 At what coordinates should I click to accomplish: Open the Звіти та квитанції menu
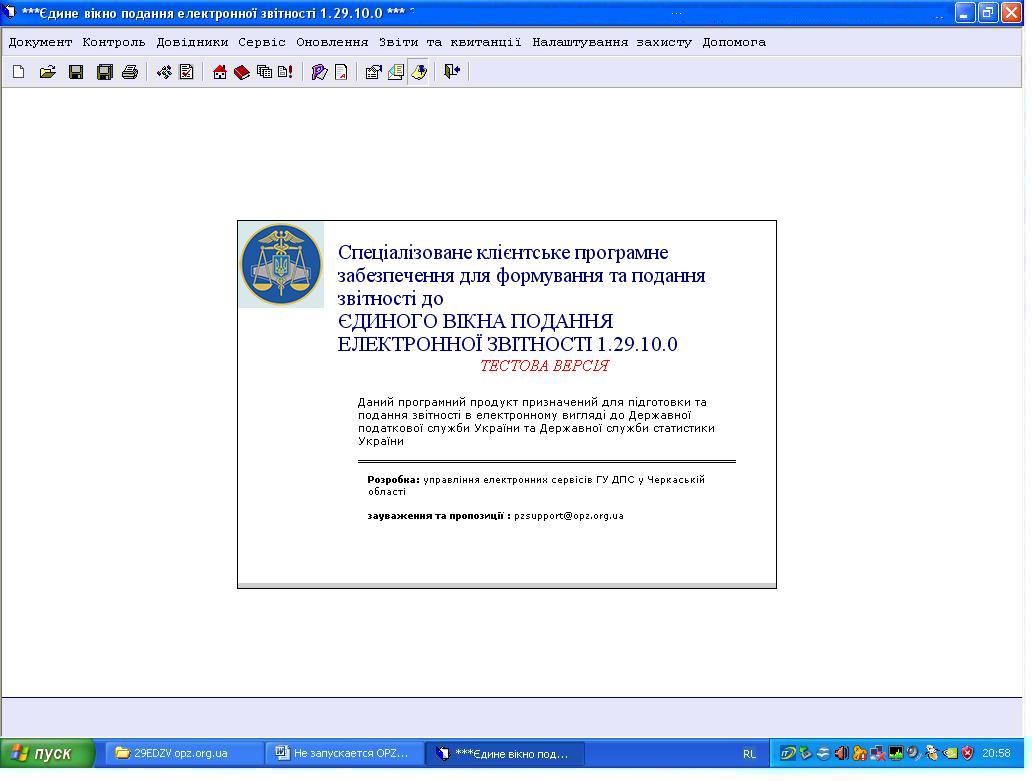point(450,42)
